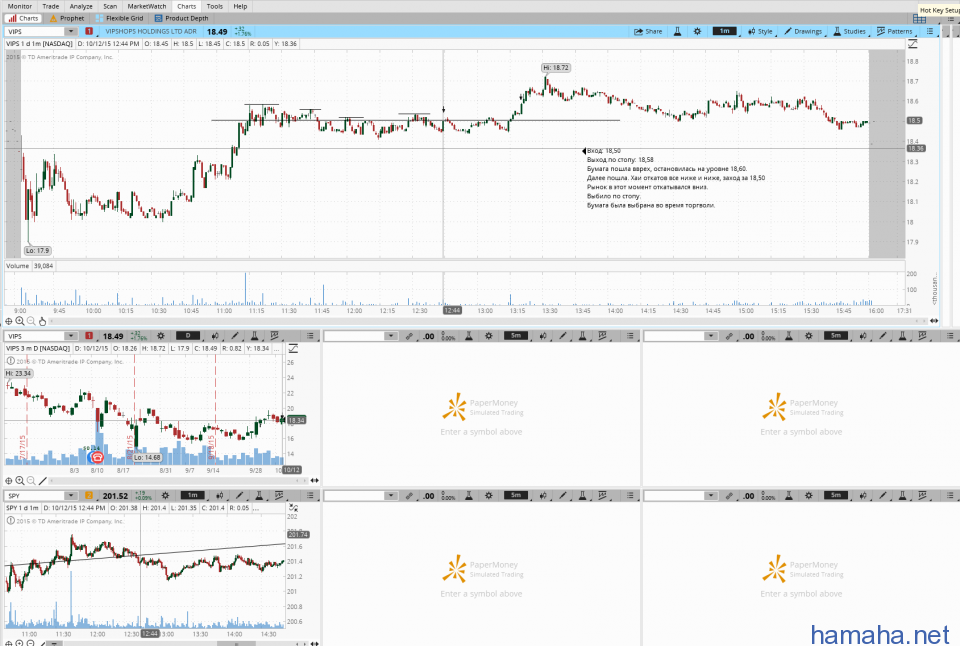Click the earnings phone icon on VIPS daily chart
Screen dimensions: 960x646
pos(96,457)
